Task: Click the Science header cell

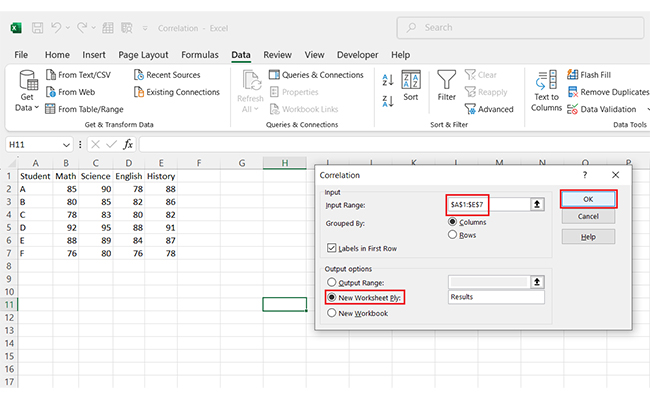Action: (95, 176)
